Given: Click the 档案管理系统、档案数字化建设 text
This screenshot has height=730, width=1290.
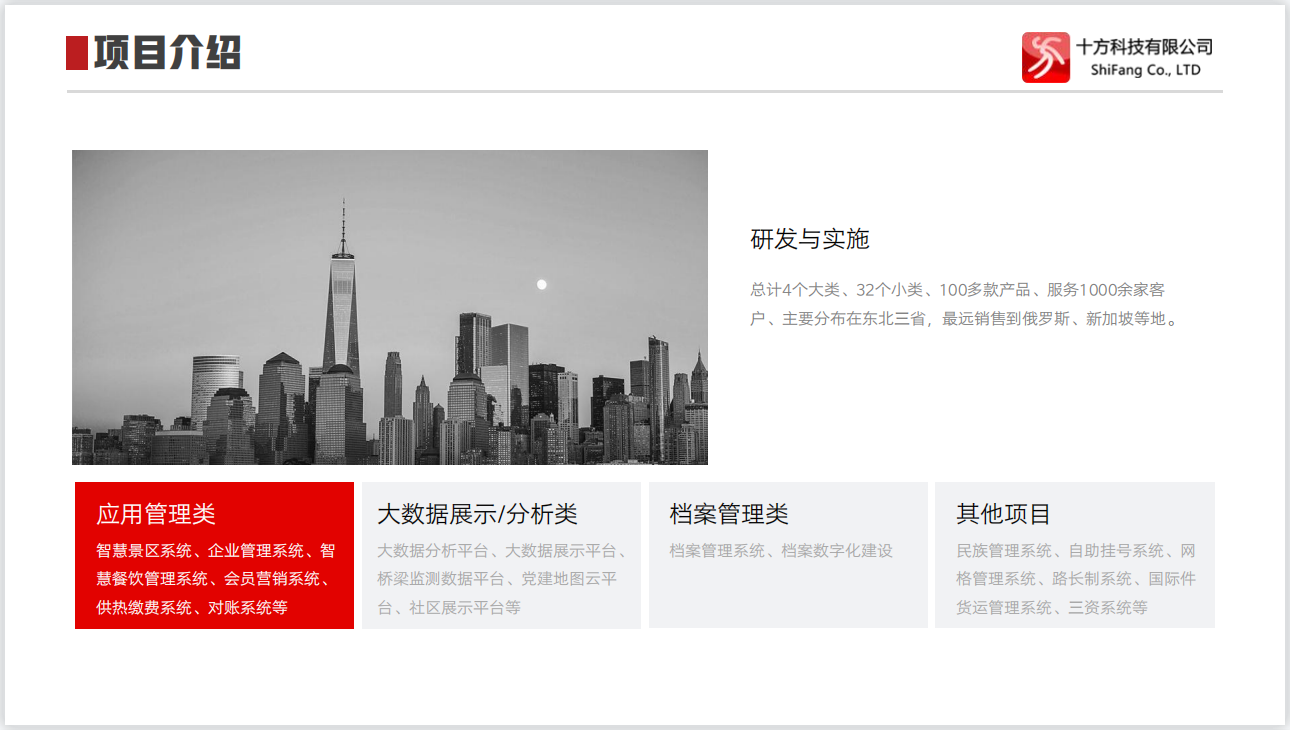Looking at the screenshot, I should click(781, 551).
